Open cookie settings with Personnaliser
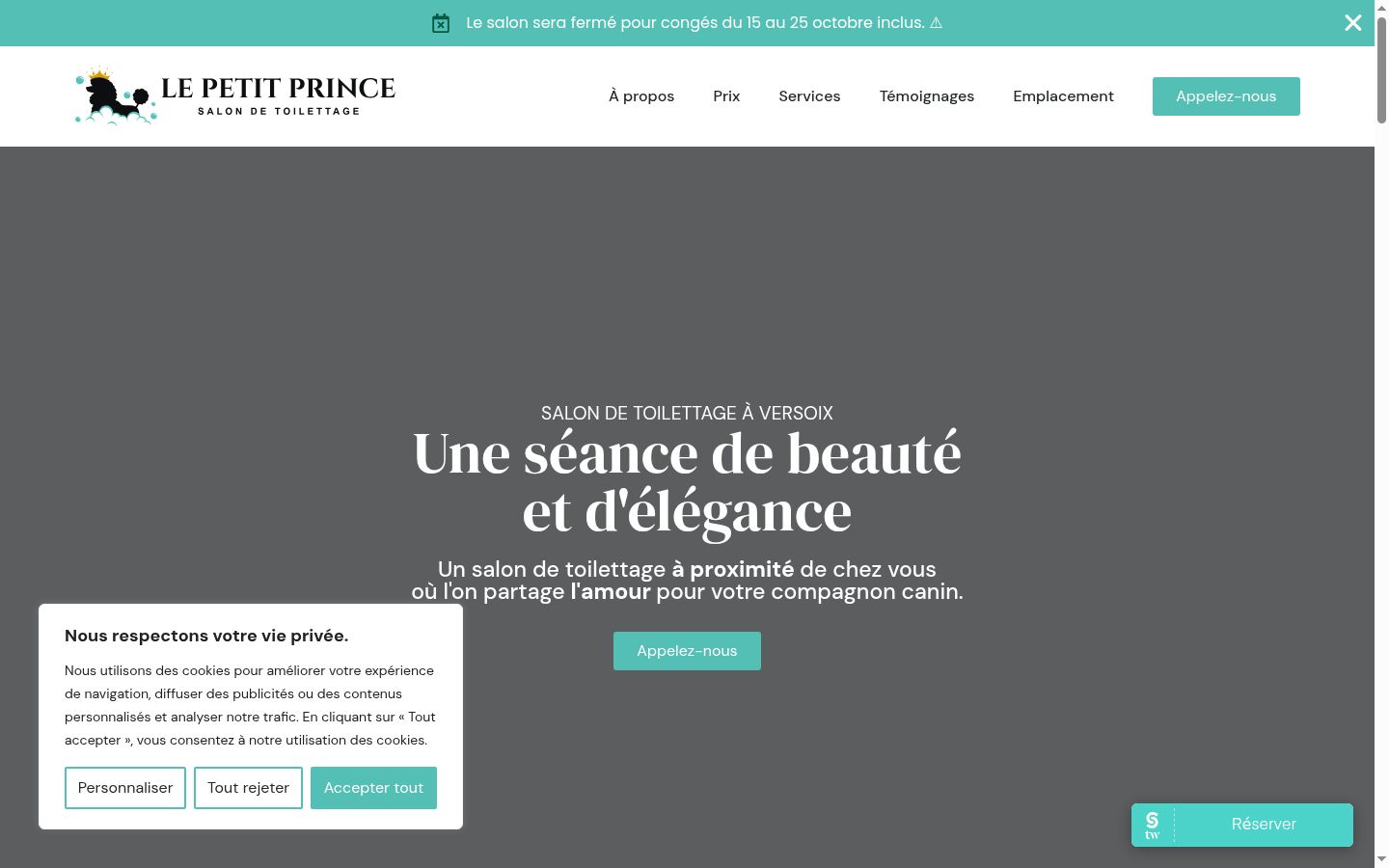 pos(125,788)
